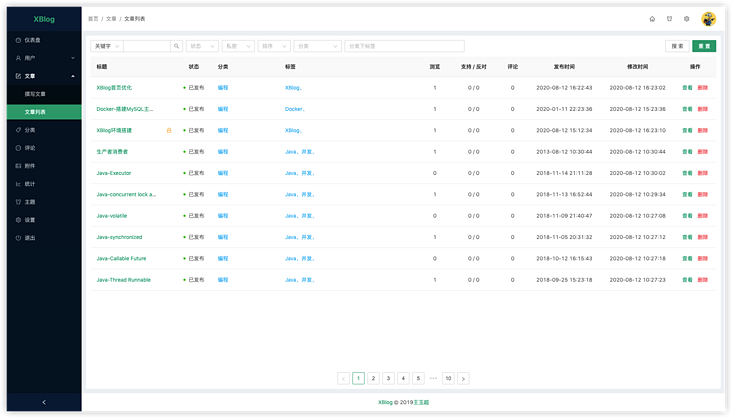Open article title XBlog首页优化

[114, 88]
